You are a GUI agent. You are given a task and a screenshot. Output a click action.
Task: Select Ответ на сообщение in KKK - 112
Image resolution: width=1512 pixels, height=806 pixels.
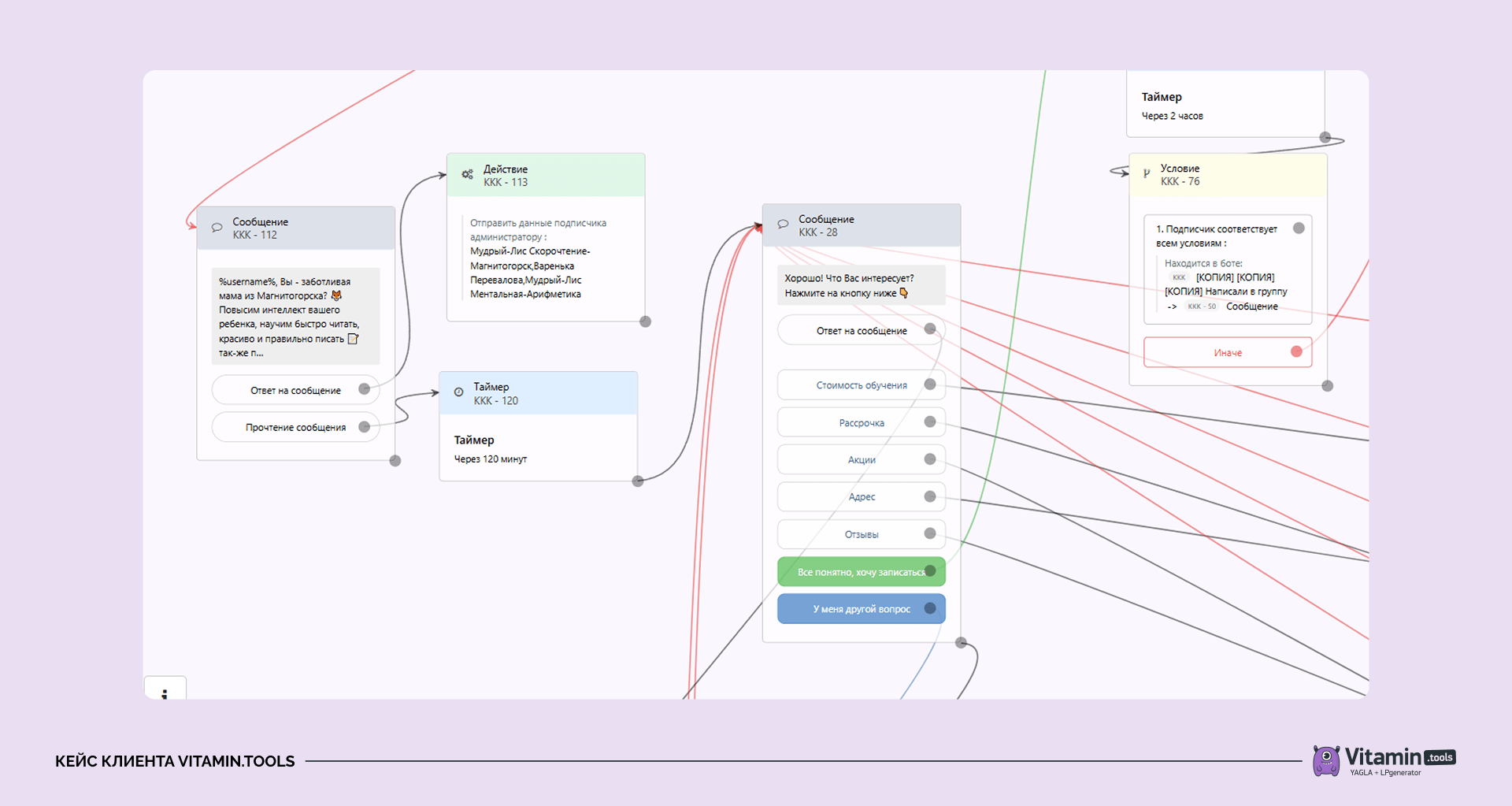coord(295,390)
